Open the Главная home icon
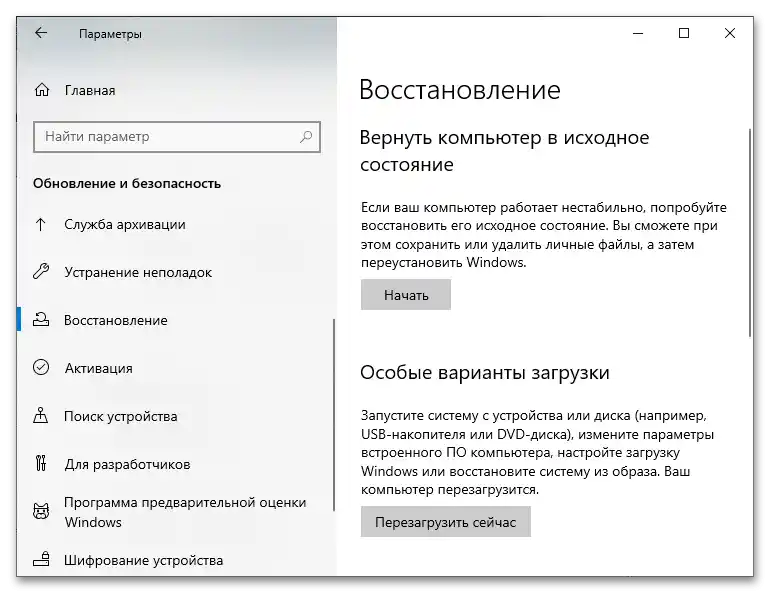This screenshot has width=770, height=593. pos(42,90)
